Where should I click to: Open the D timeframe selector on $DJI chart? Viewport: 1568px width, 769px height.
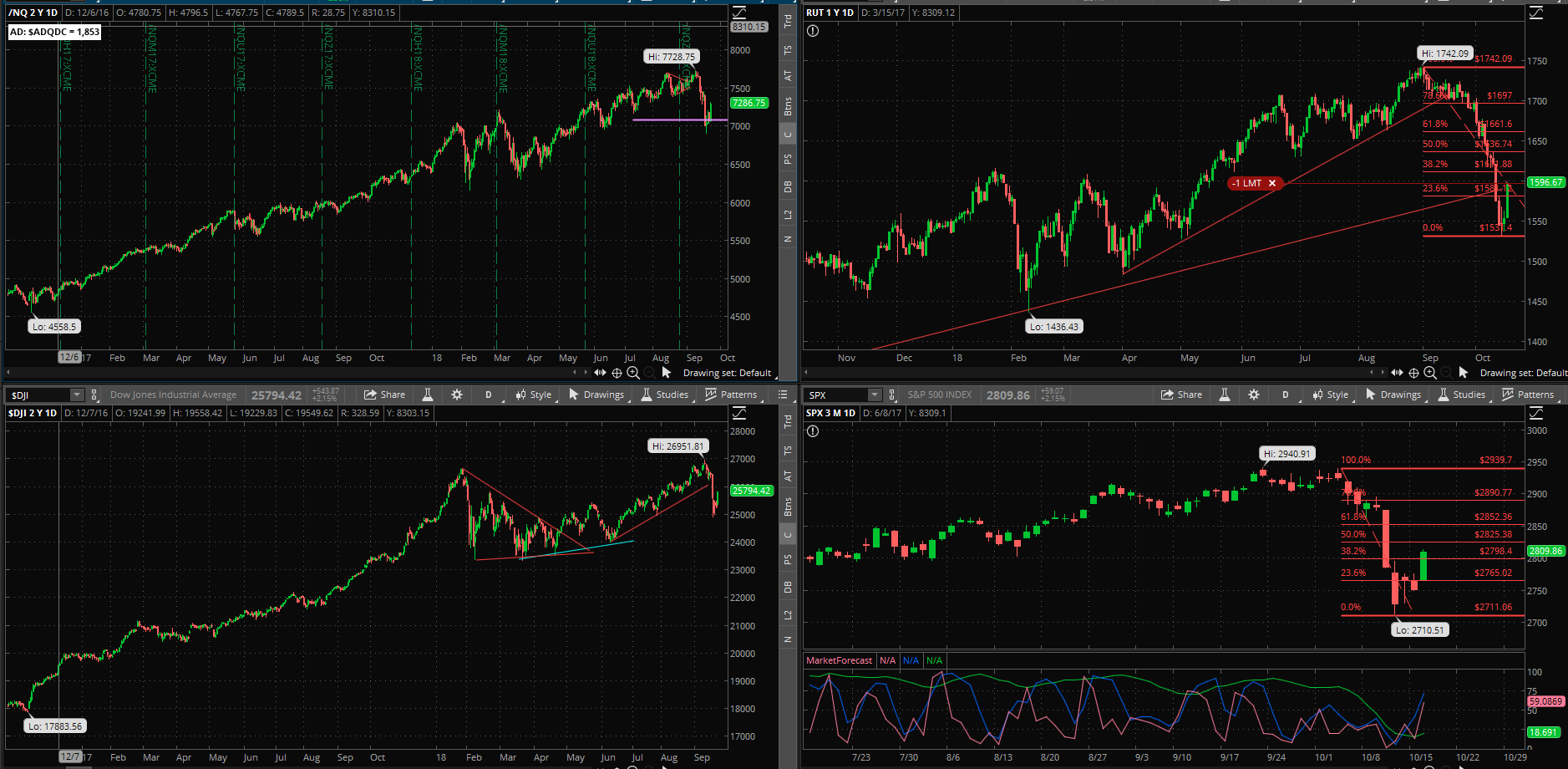pos(489,395)
